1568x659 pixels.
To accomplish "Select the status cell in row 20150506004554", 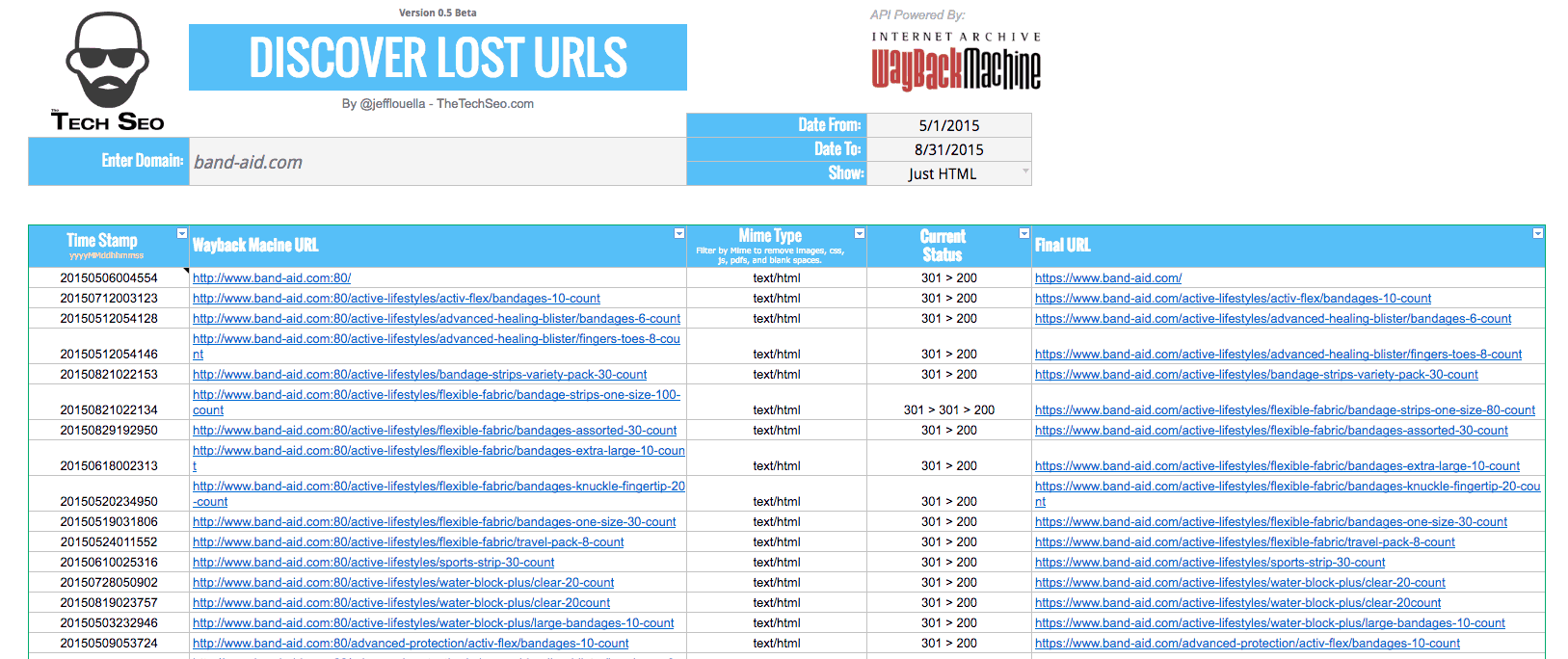I will coord(949,278).
